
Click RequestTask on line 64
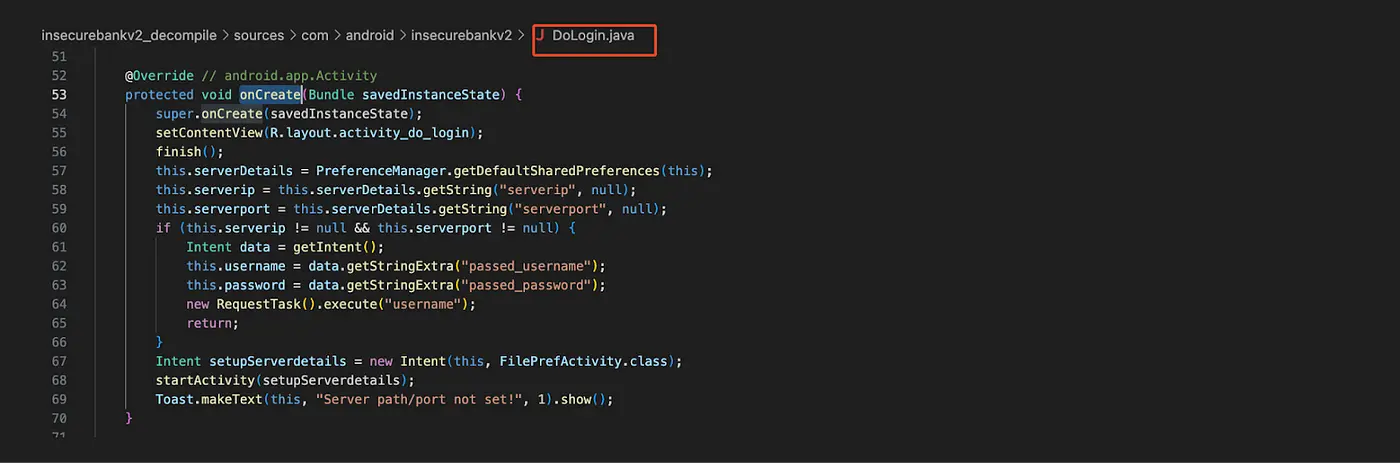258,304
